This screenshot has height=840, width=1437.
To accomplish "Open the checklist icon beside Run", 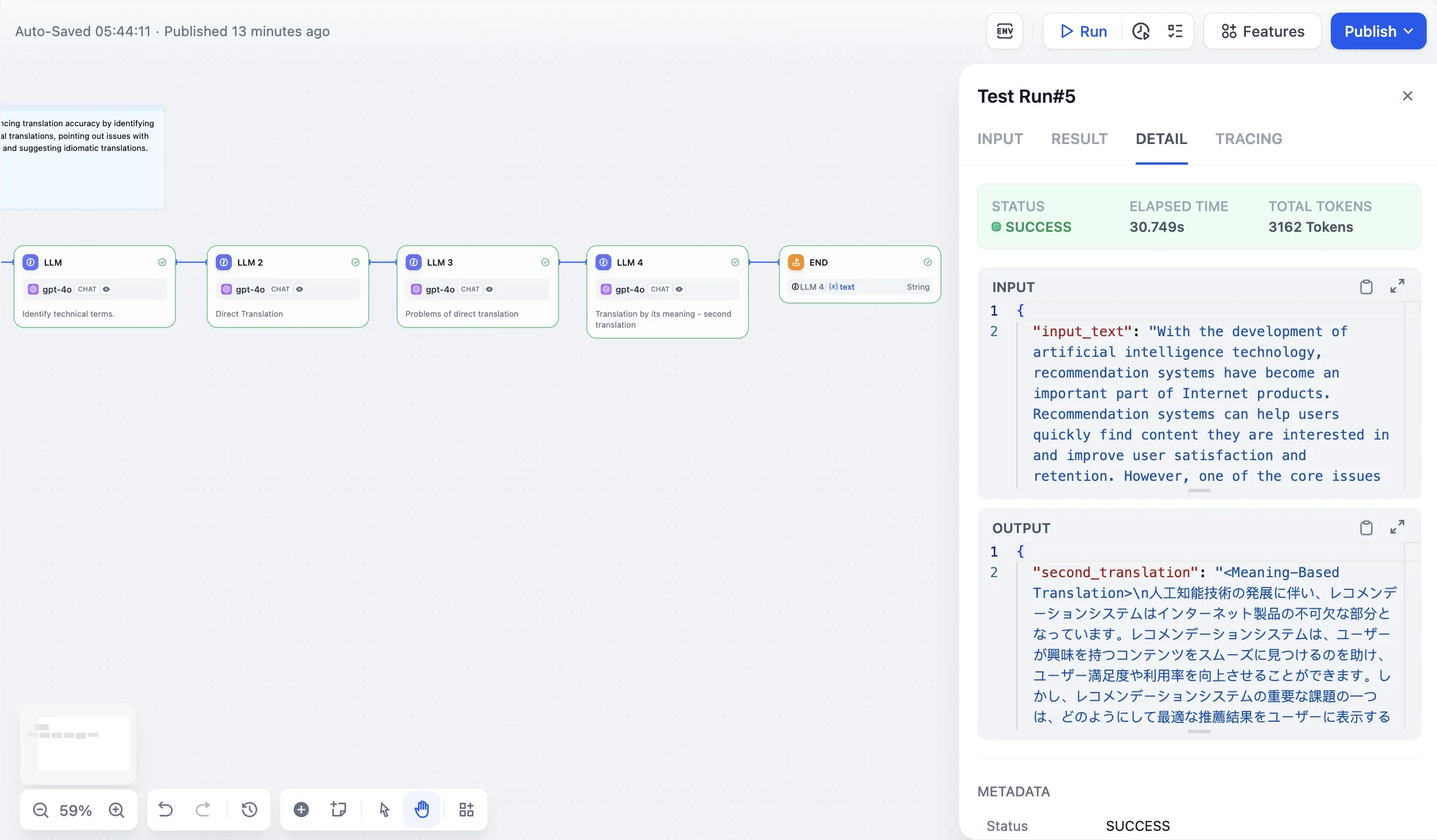I will [1175, 31].
